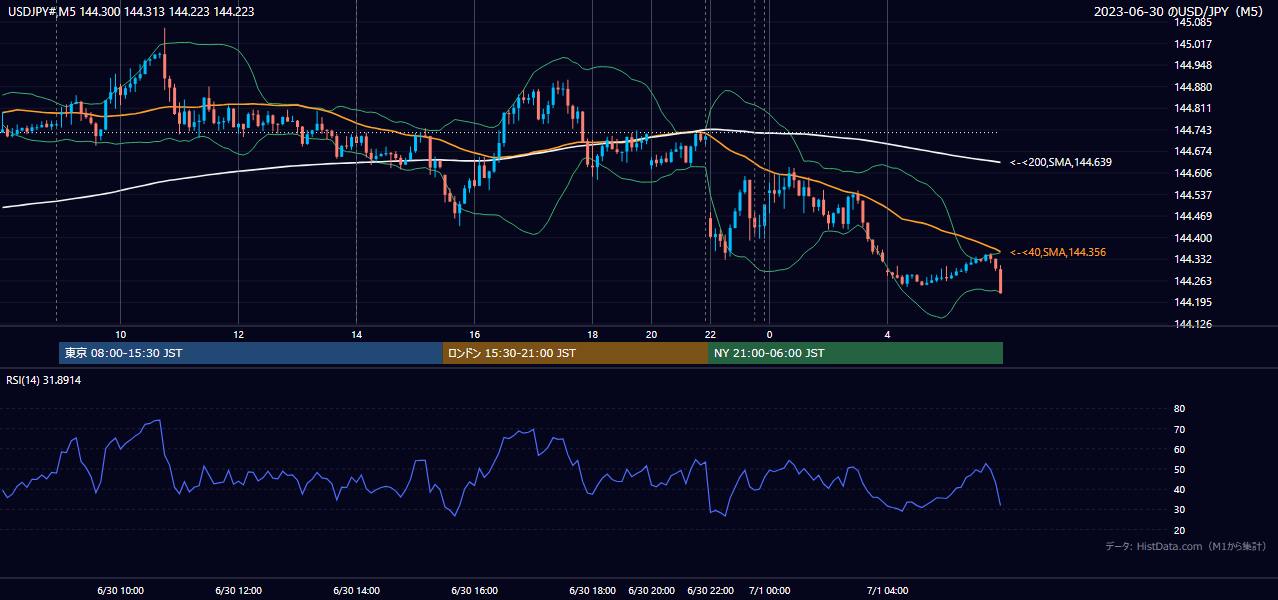Click price axis value 144.195
The height and width of the screenshot is (600, 1278).
(1193, 302)
